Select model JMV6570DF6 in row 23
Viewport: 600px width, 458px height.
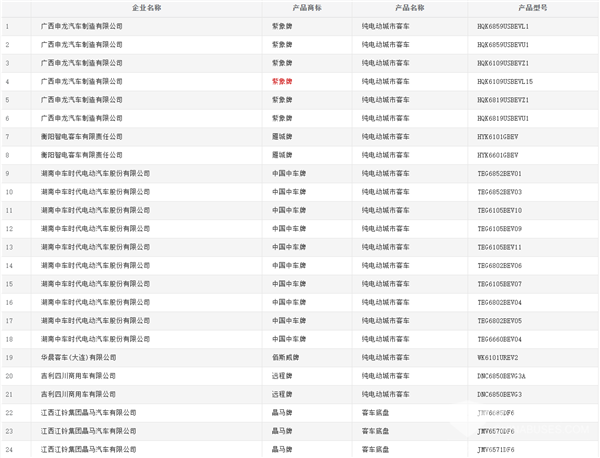pos(499,431)
